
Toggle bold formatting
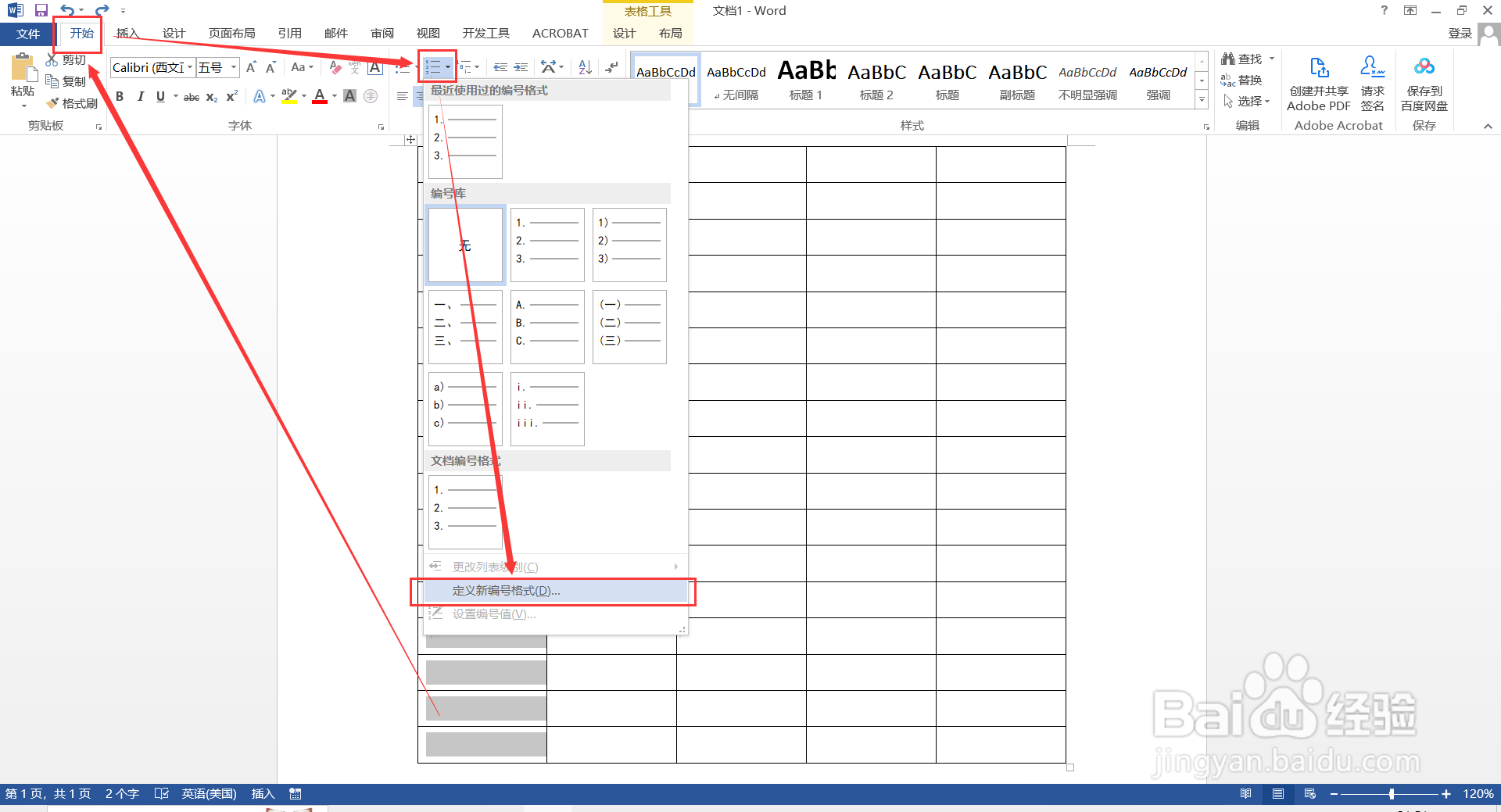pyautogui.click(x=120, y=96)
